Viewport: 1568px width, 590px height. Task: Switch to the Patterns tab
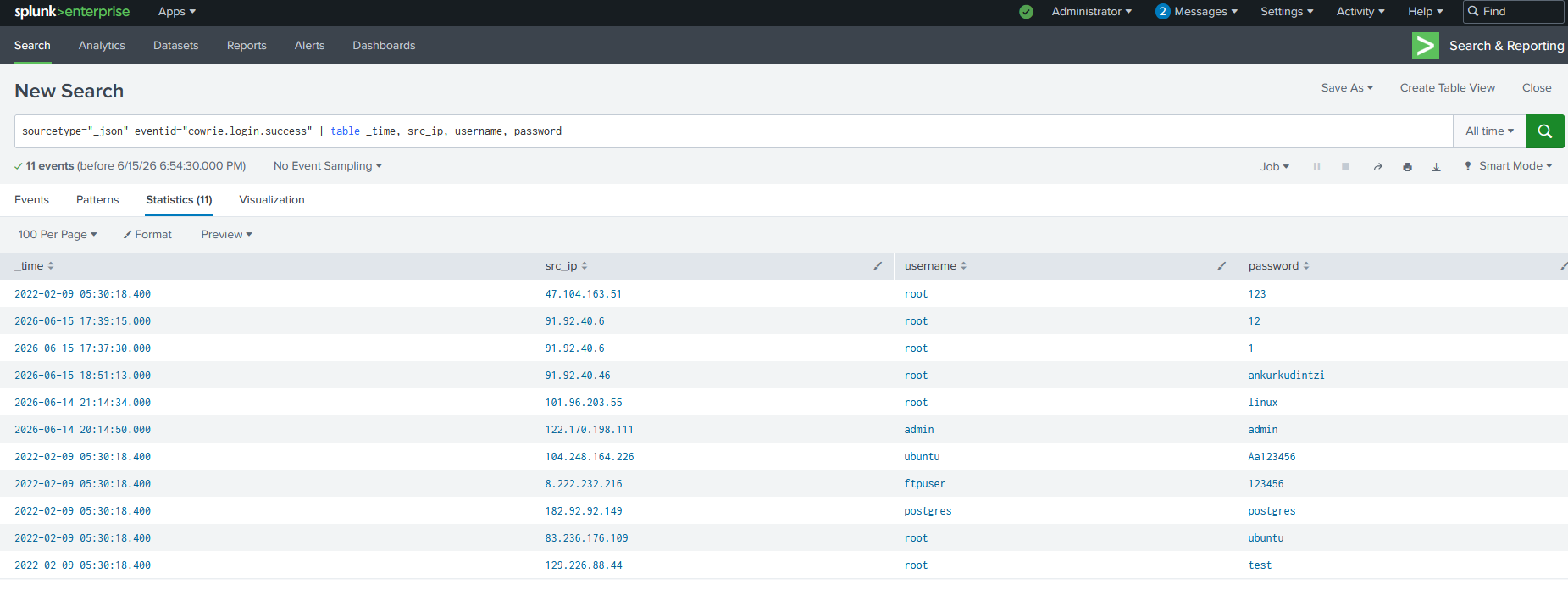(97, 200)
